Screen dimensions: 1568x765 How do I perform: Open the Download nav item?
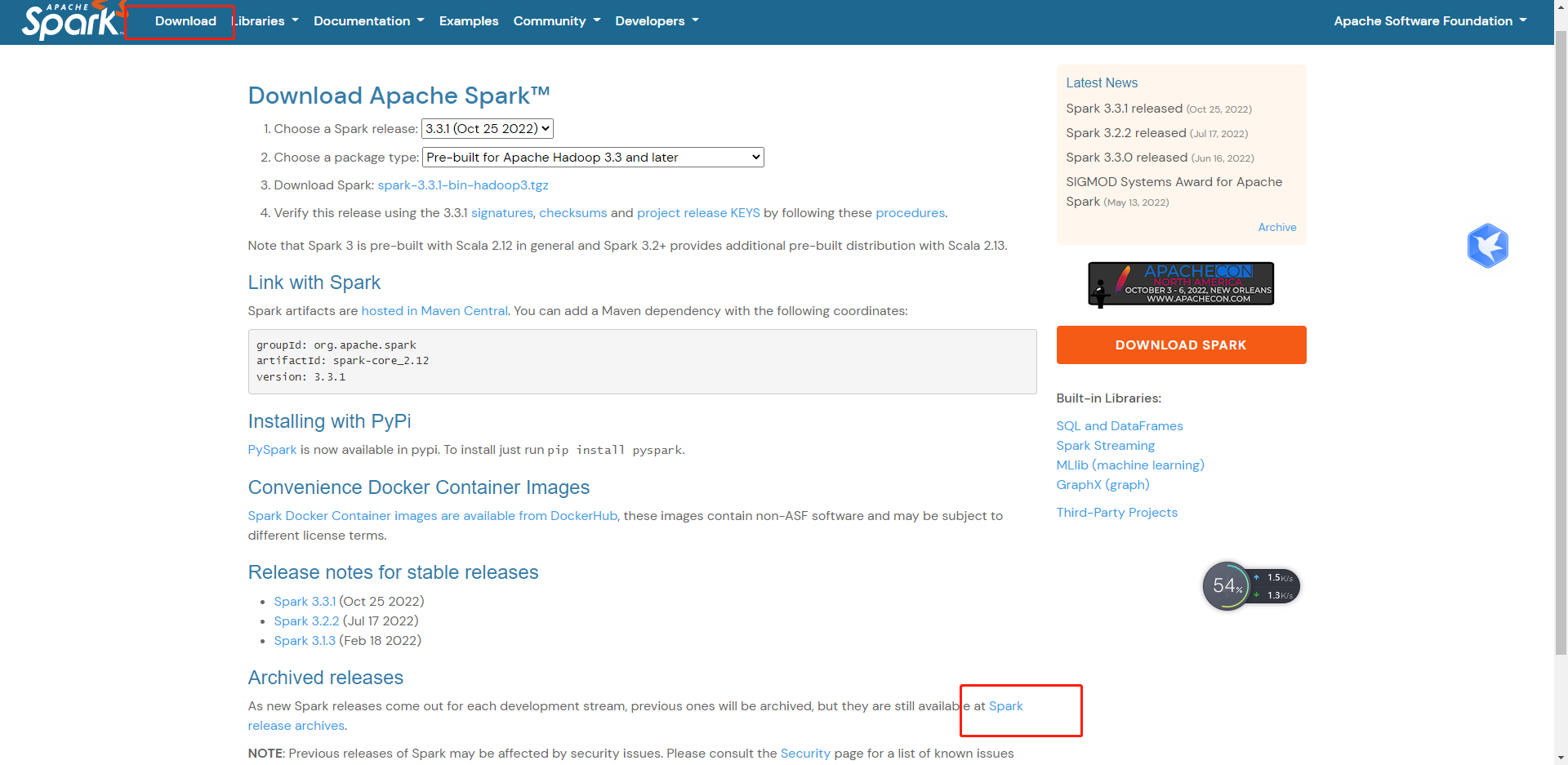[x=185, y=21]
